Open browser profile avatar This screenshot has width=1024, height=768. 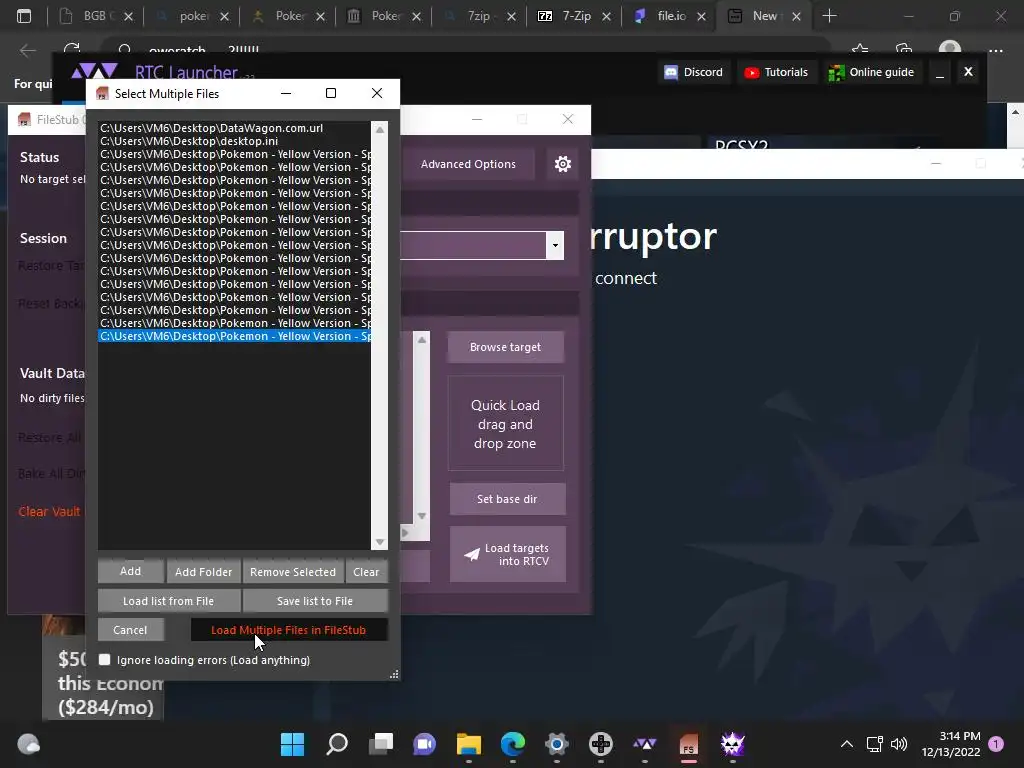tap(950, 50)
